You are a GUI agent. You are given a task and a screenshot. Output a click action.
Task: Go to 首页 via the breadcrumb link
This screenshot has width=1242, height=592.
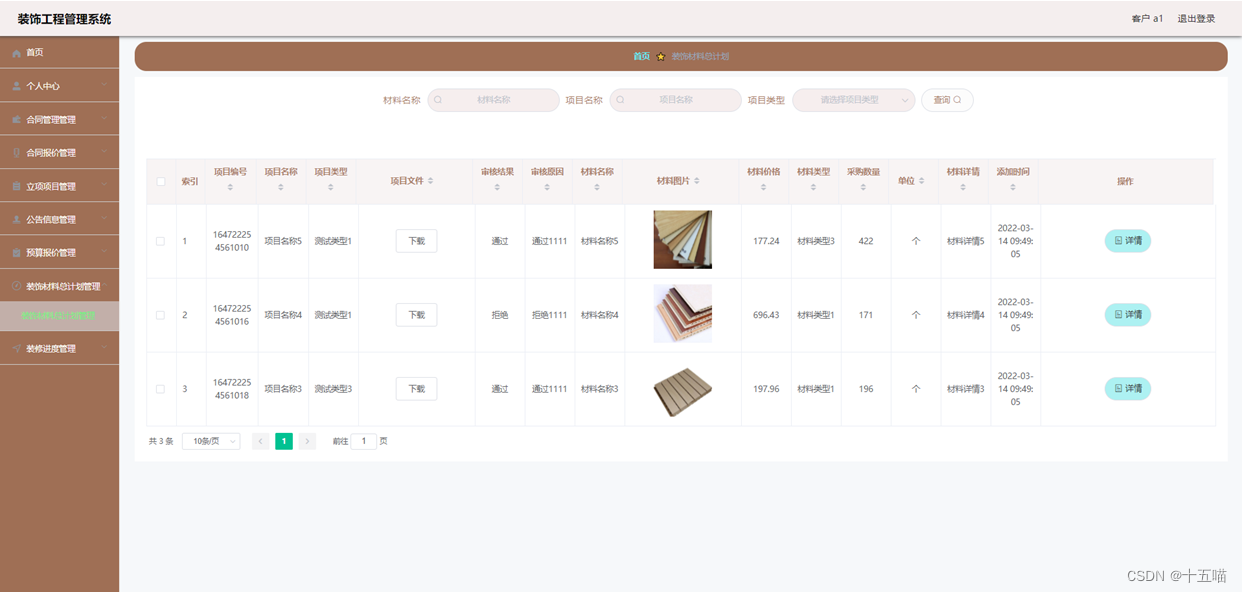[641, 56]
